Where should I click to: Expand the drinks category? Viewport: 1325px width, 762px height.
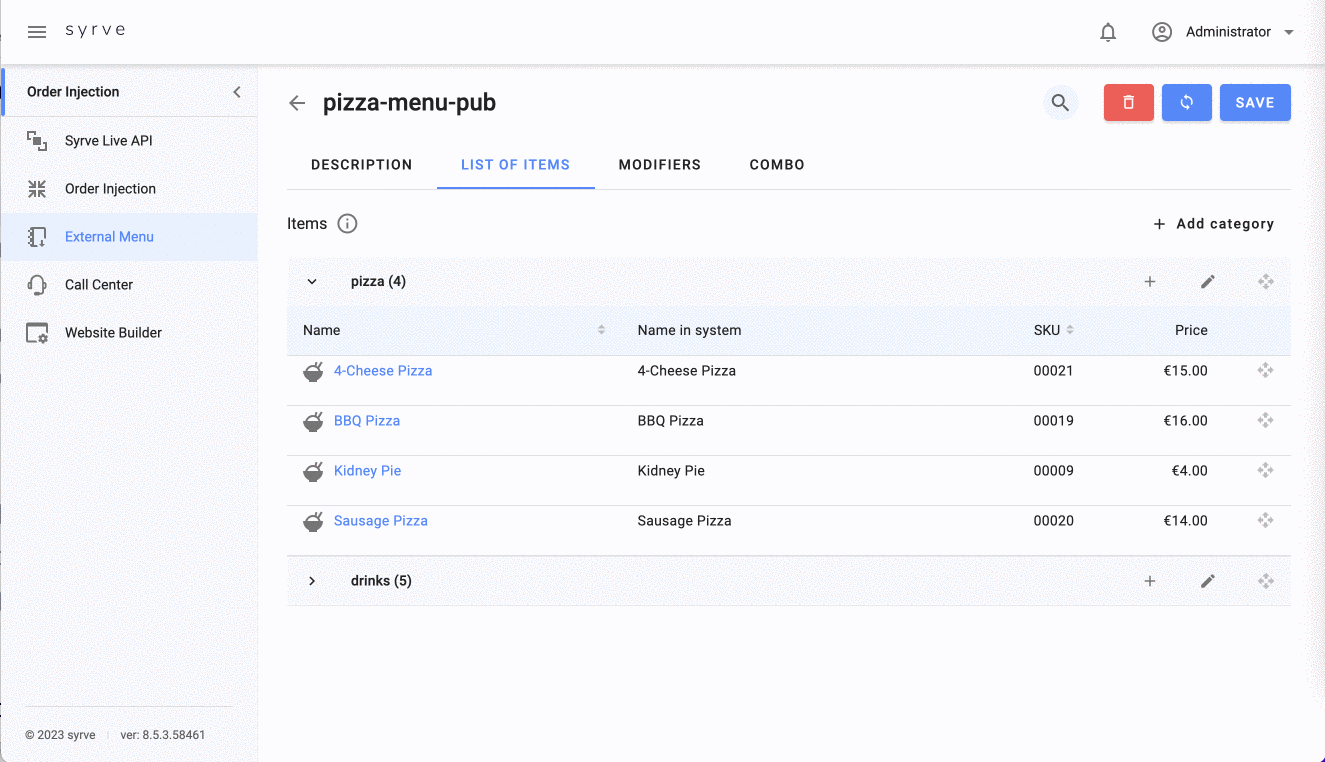(x=312, y=581)
